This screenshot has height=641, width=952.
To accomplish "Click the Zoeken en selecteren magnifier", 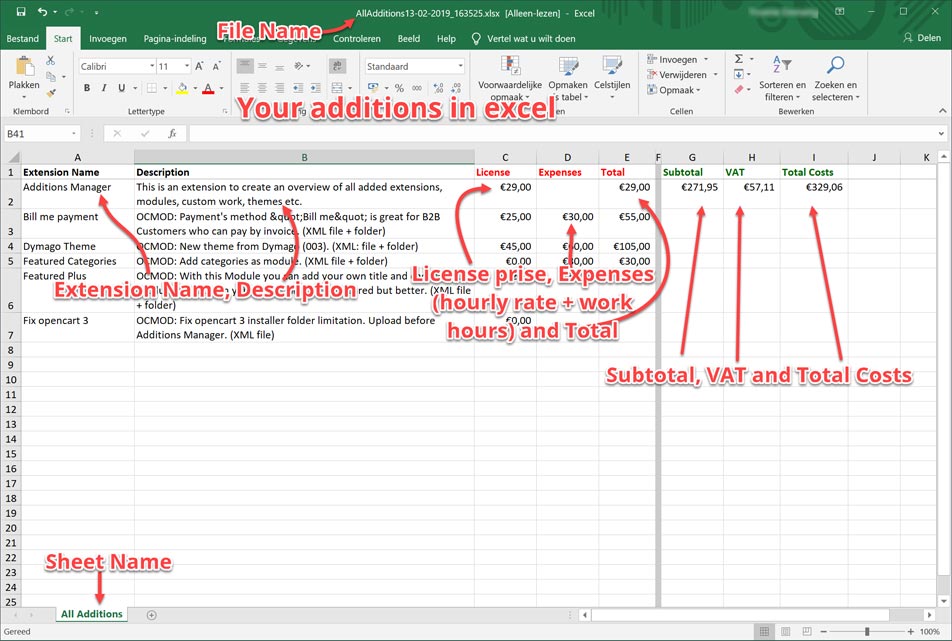I will (x=835, y=64).
